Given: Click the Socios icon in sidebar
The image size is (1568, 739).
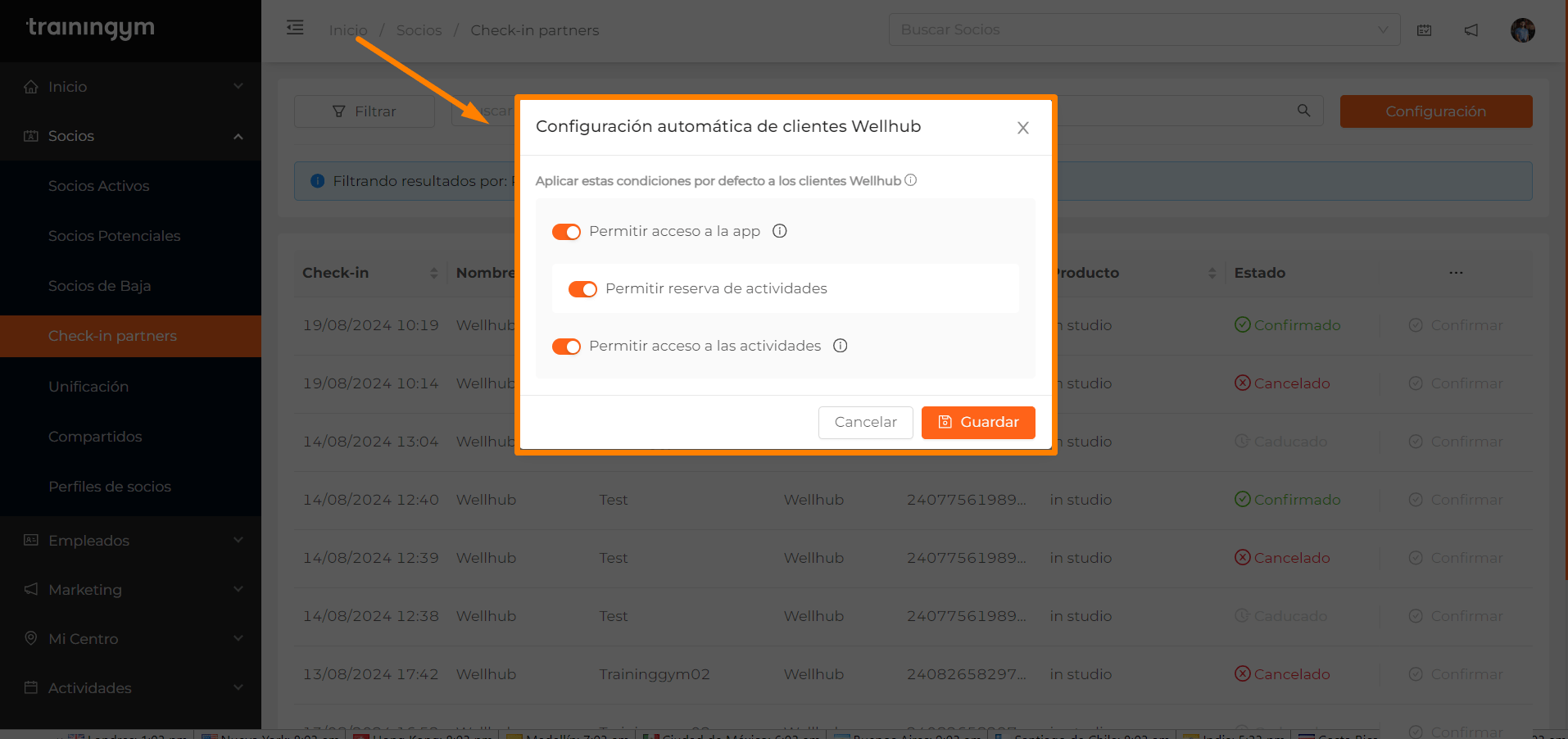Looking at the screenshot, I should [31, 136].
